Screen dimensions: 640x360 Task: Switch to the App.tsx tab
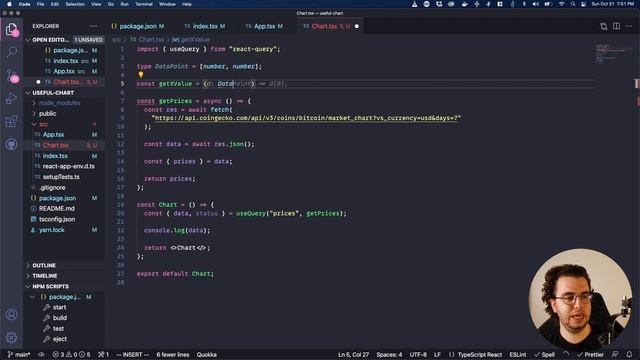click(264, 26)
